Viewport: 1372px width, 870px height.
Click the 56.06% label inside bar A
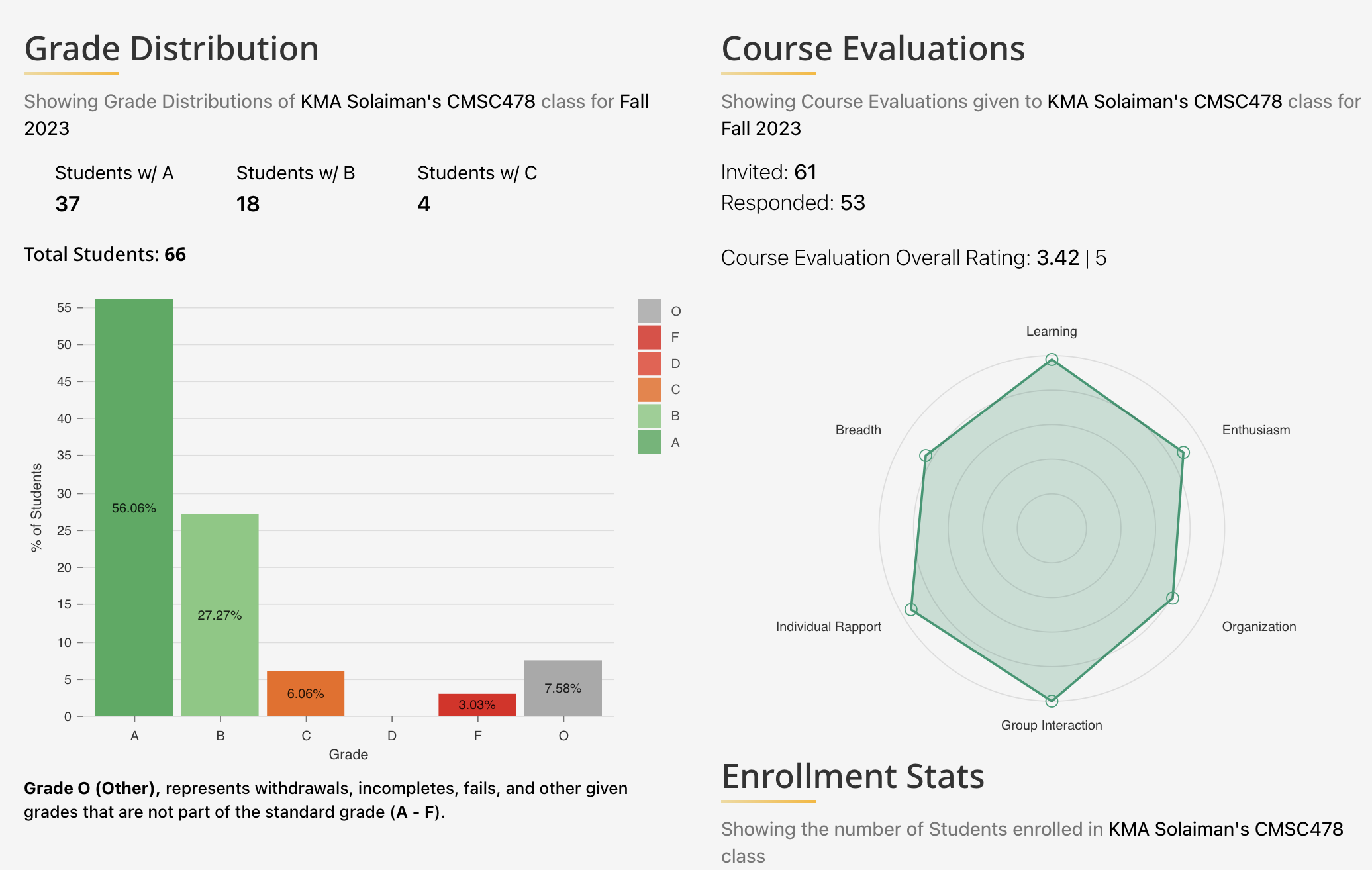[134, 508]
